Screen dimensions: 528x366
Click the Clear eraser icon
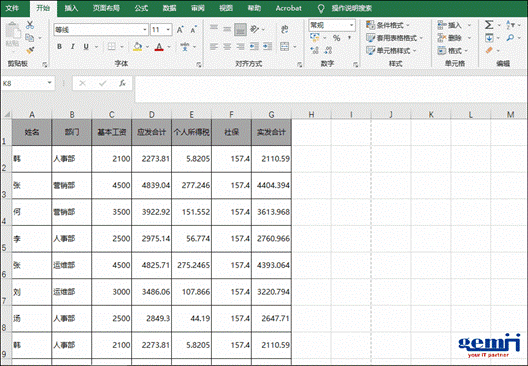click(x=489, y=51)
